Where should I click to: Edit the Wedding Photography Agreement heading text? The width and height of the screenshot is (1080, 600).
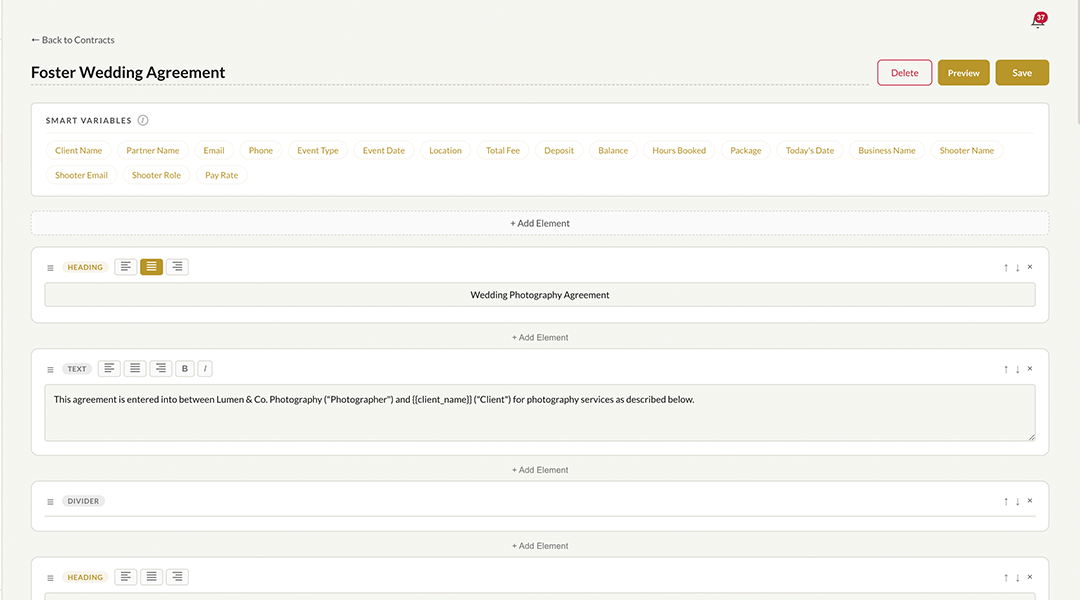pos(540,294)
